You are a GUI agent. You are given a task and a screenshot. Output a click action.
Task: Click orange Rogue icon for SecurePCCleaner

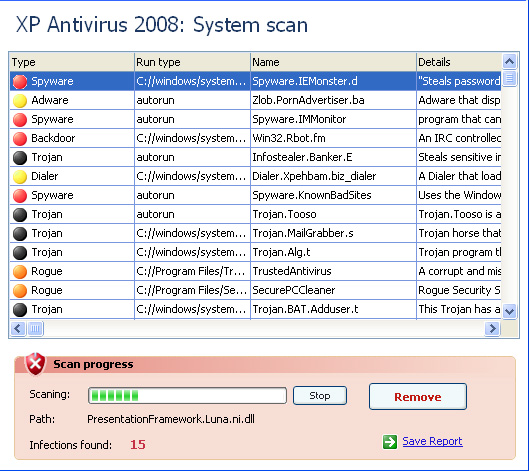pyautogui.click(x=20, y=291)
